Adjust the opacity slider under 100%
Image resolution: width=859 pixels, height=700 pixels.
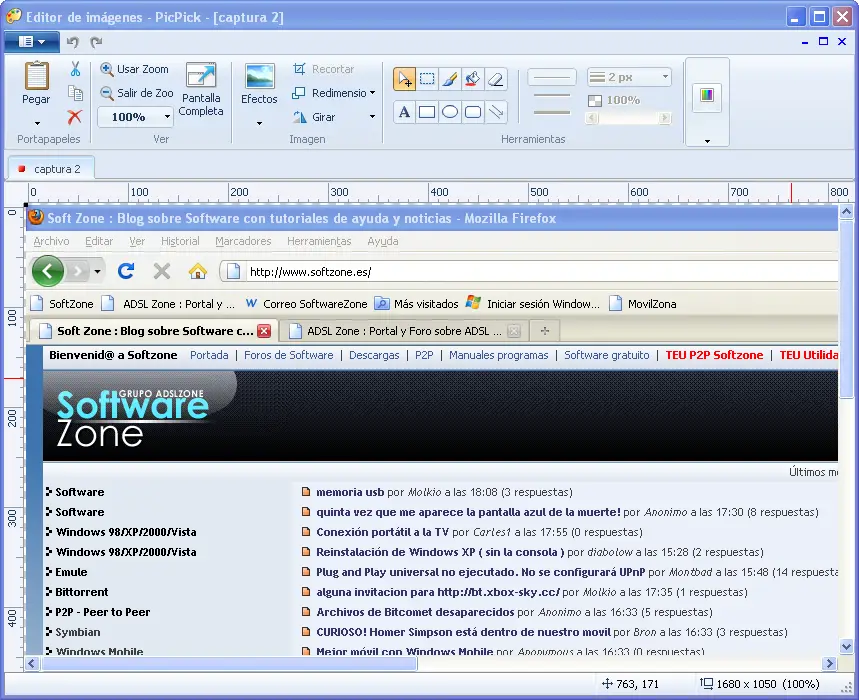pyautogui.click(x=628, y=118)
